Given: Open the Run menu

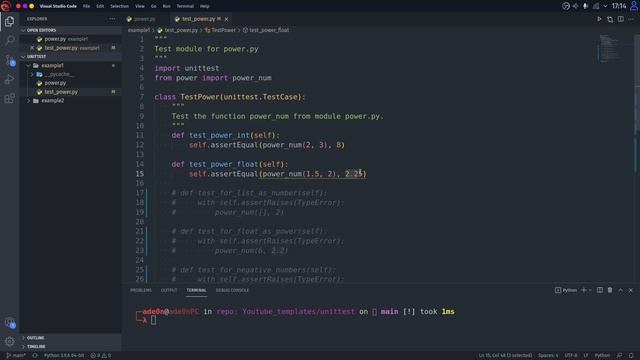Looking at the screenshot, I should click(x=167, y=6).
